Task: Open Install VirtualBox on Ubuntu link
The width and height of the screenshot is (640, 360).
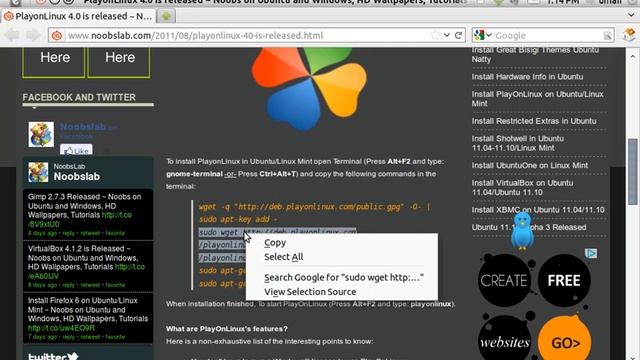Action: [522, 187]
